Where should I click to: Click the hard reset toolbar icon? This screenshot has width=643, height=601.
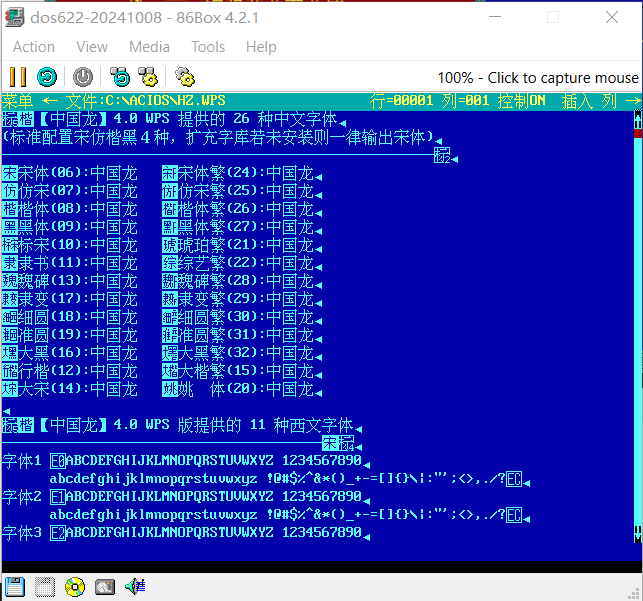[x=46, y=77]
